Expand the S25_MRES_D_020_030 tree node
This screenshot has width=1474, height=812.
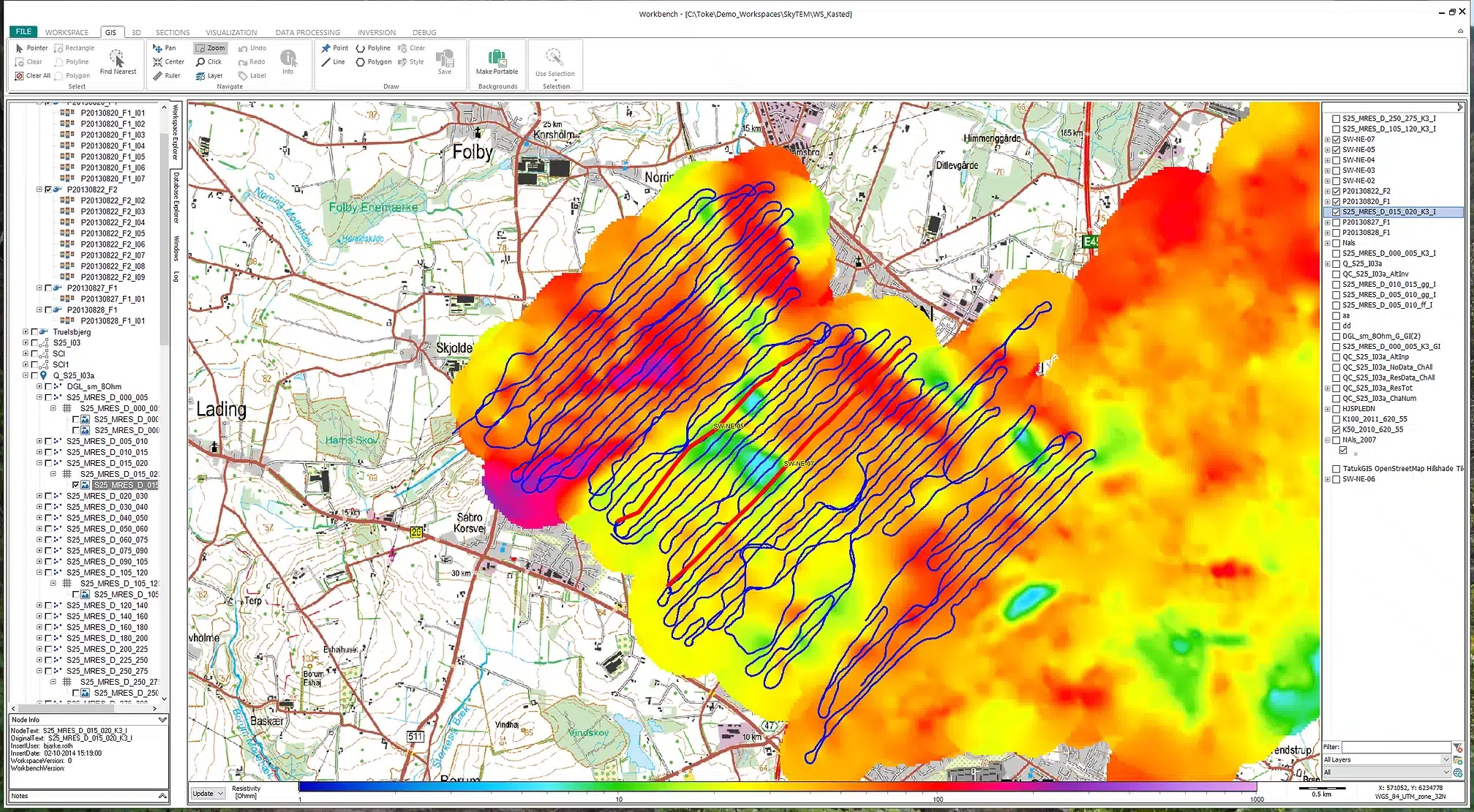point(40,496)
